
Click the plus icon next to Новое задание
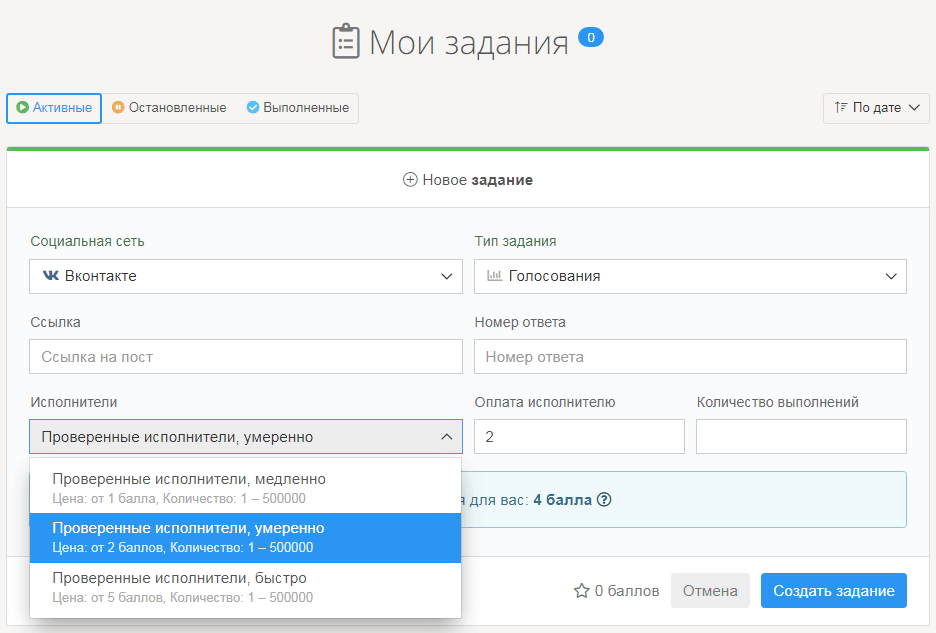(x=410, y=180)
